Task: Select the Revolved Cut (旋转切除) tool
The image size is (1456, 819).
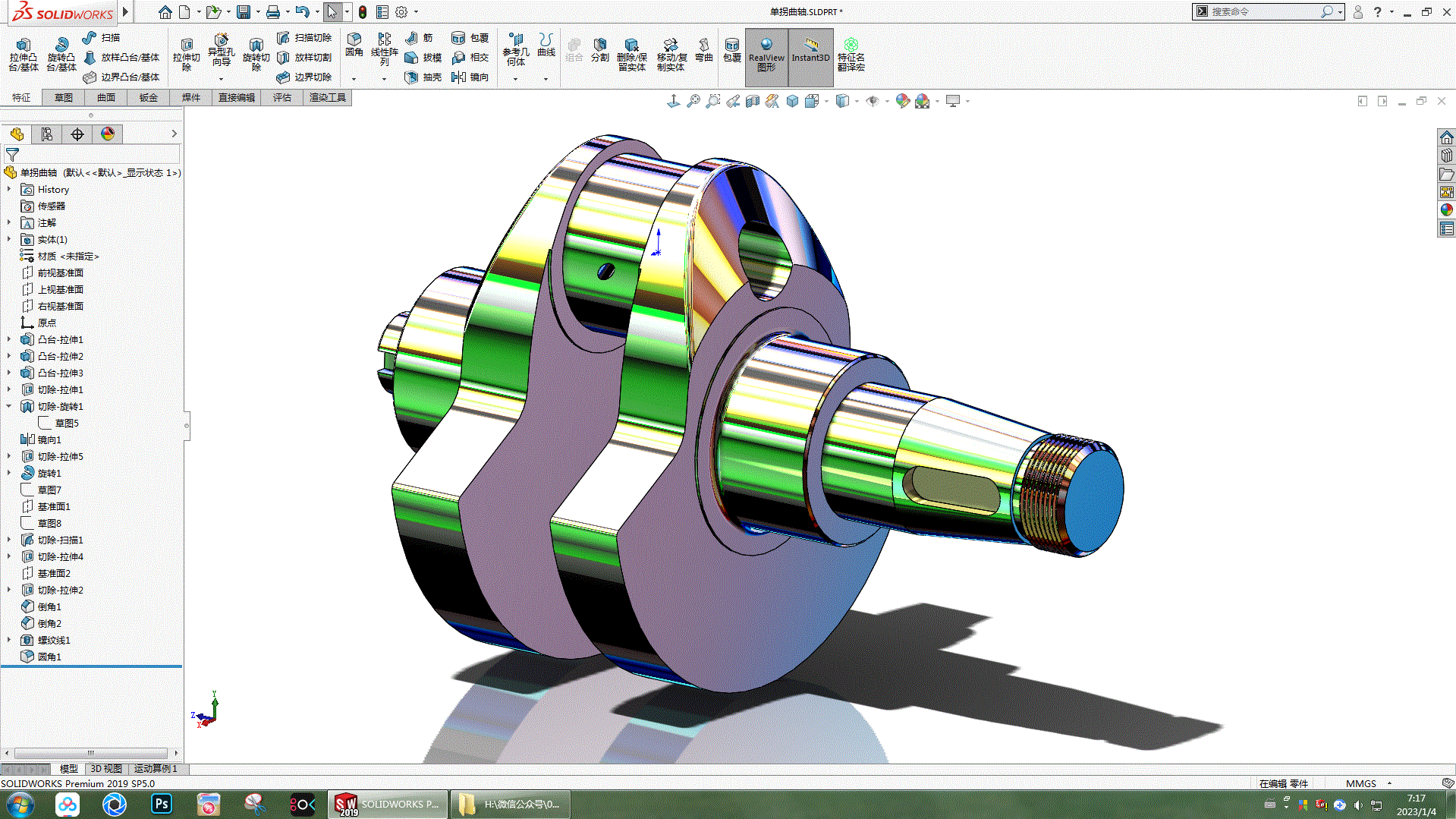Action: pyautogui.click(x=256, y=54)
